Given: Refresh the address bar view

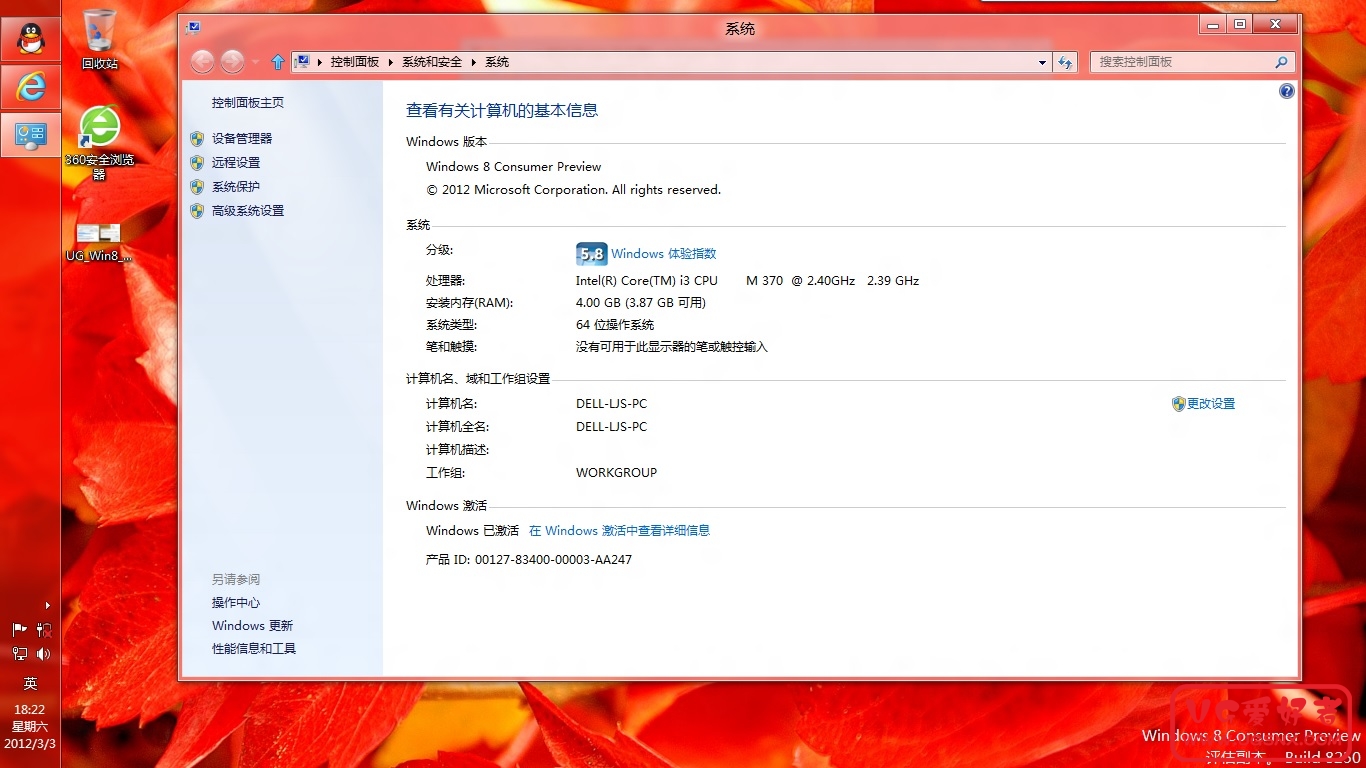Looking at the screenshot, I should click(x=1066, y=62).
